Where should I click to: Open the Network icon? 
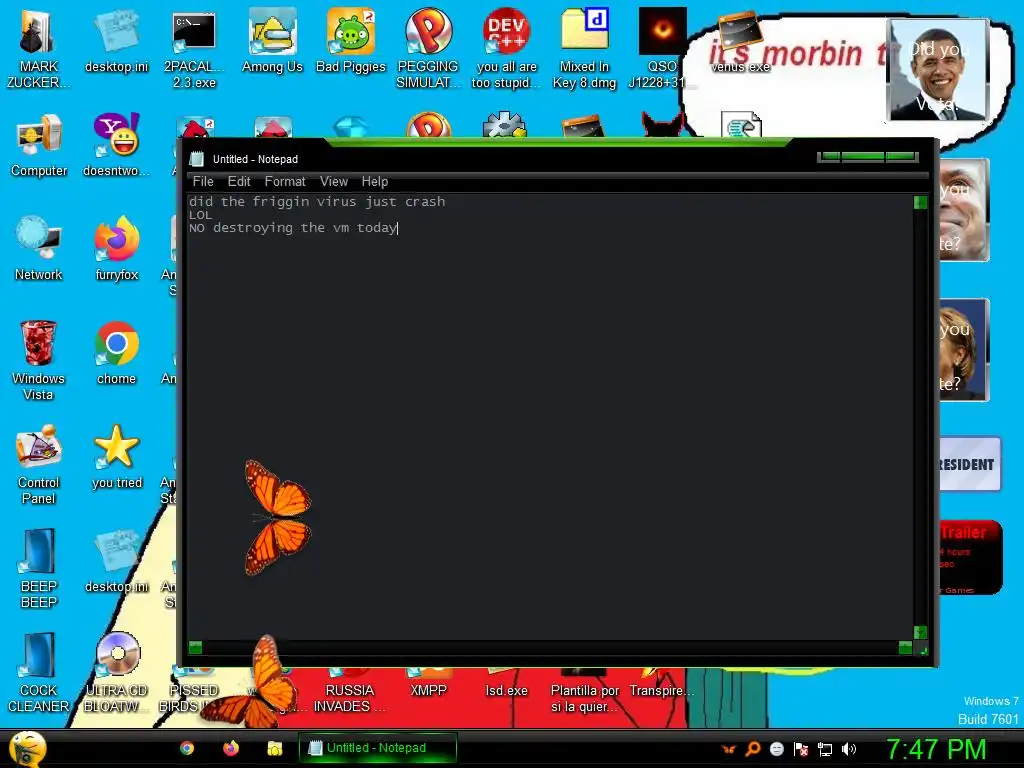tap(39, 249)
